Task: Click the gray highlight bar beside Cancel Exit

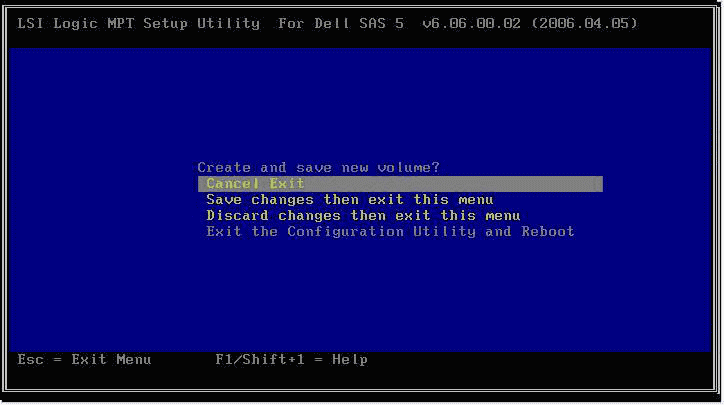Action: click(x=452, y=184)
